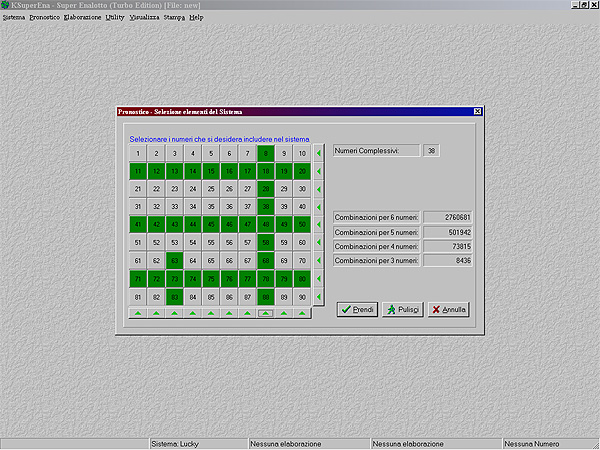Click the green arrow beside row 41-50
The image size is (600, 450).
(318, 225)
